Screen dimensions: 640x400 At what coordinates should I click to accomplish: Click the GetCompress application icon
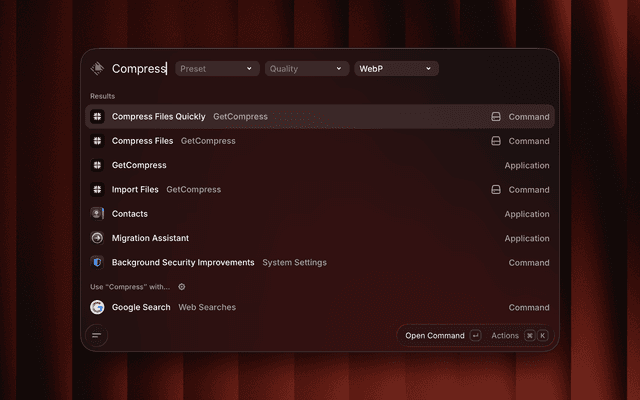(x=97, y=165)
